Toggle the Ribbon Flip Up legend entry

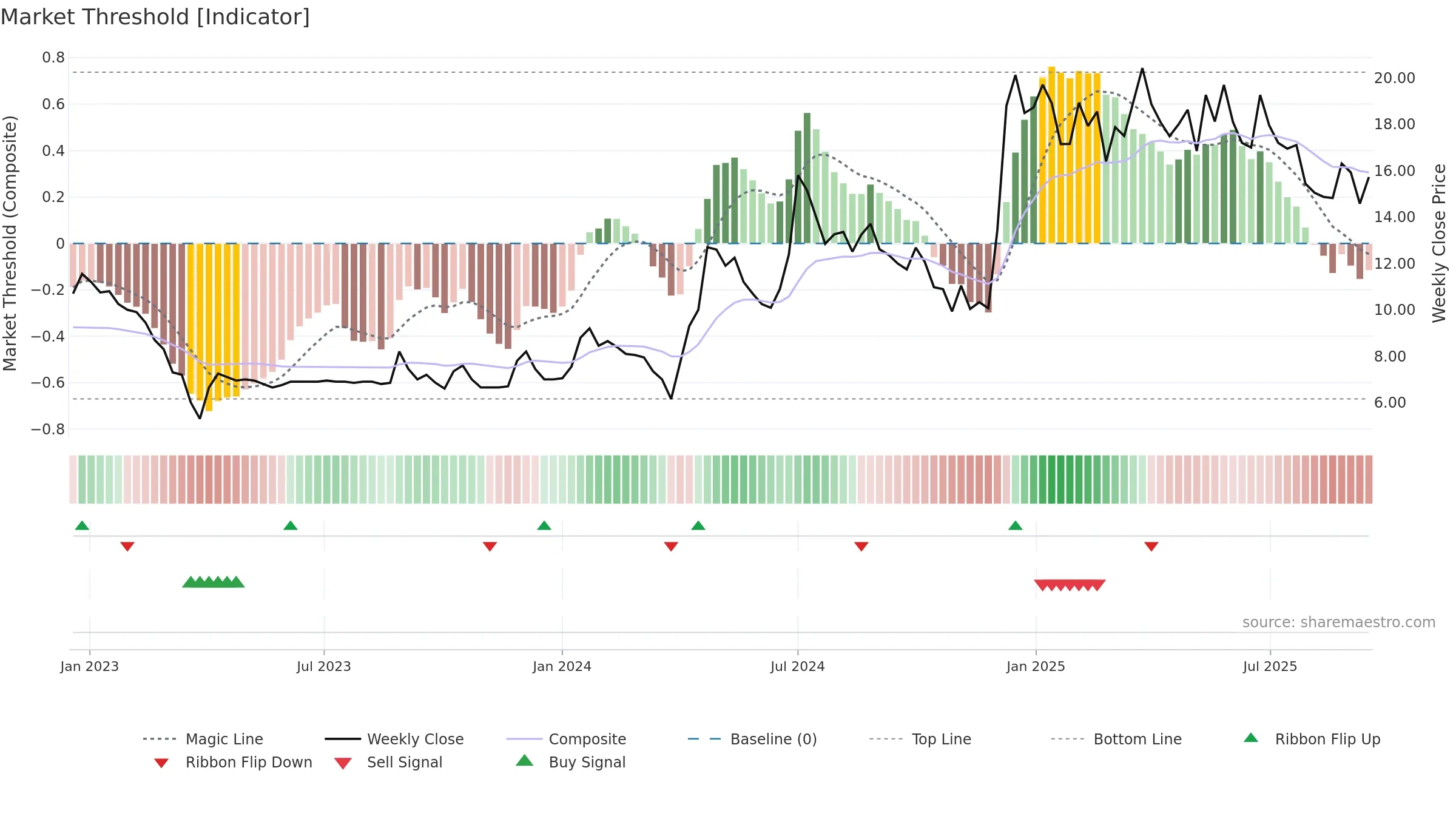(x=1312, y=739)
